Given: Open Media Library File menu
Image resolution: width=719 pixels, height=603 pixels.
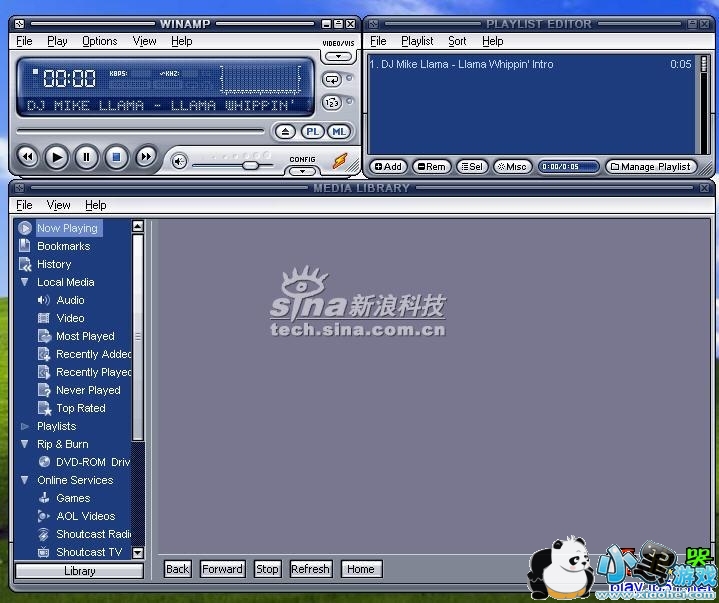Looking at the screenshot, I should click(24, 205).
